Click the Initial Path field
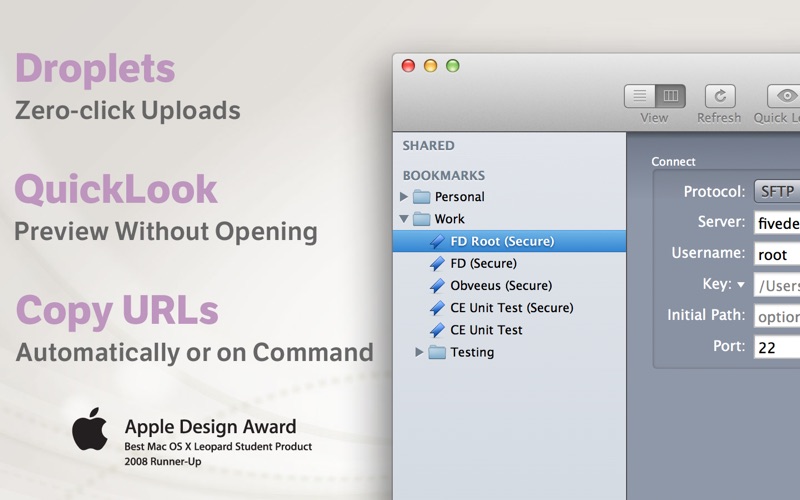The width and height of the screenshot is (800, 500). point(777,316)
